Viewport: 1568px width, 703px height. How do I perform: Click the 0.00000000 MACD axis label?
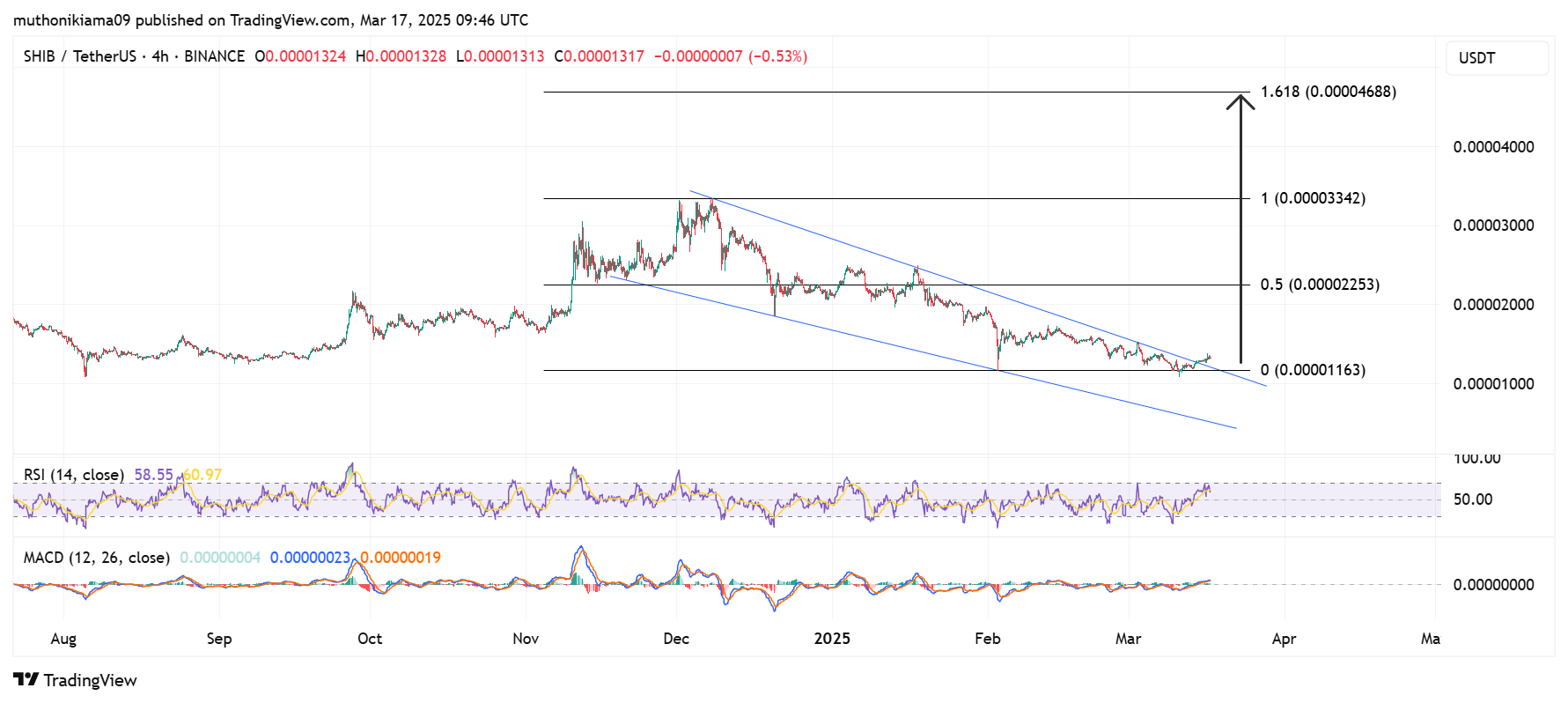coord(1494,585)
